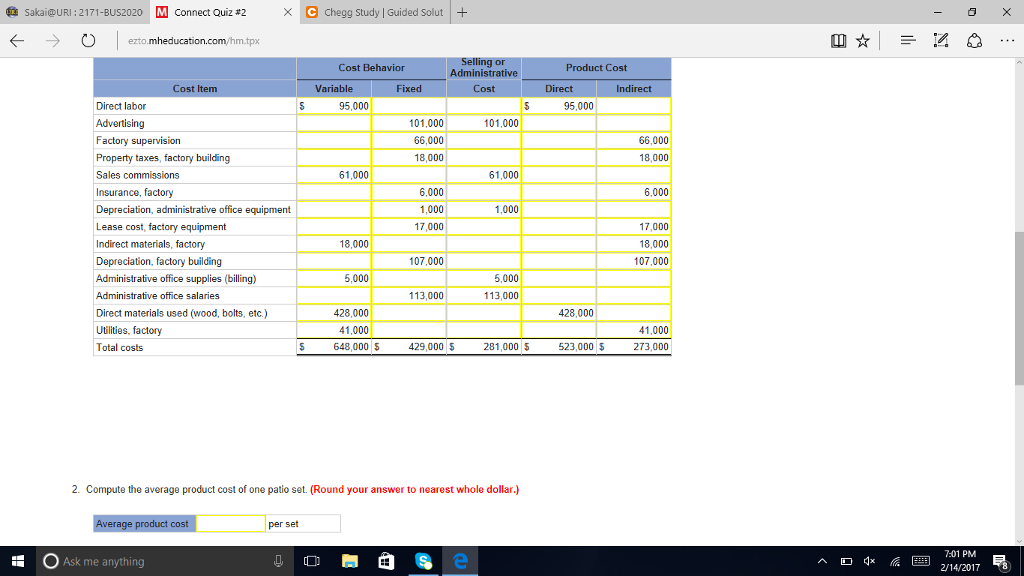Click Lease cost Indirect cell 17,000

633,227
